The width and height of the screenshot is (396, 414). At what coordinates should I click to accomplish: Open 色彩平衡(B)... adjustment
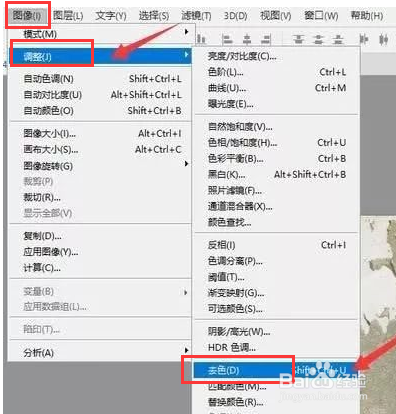click(277, 158)
